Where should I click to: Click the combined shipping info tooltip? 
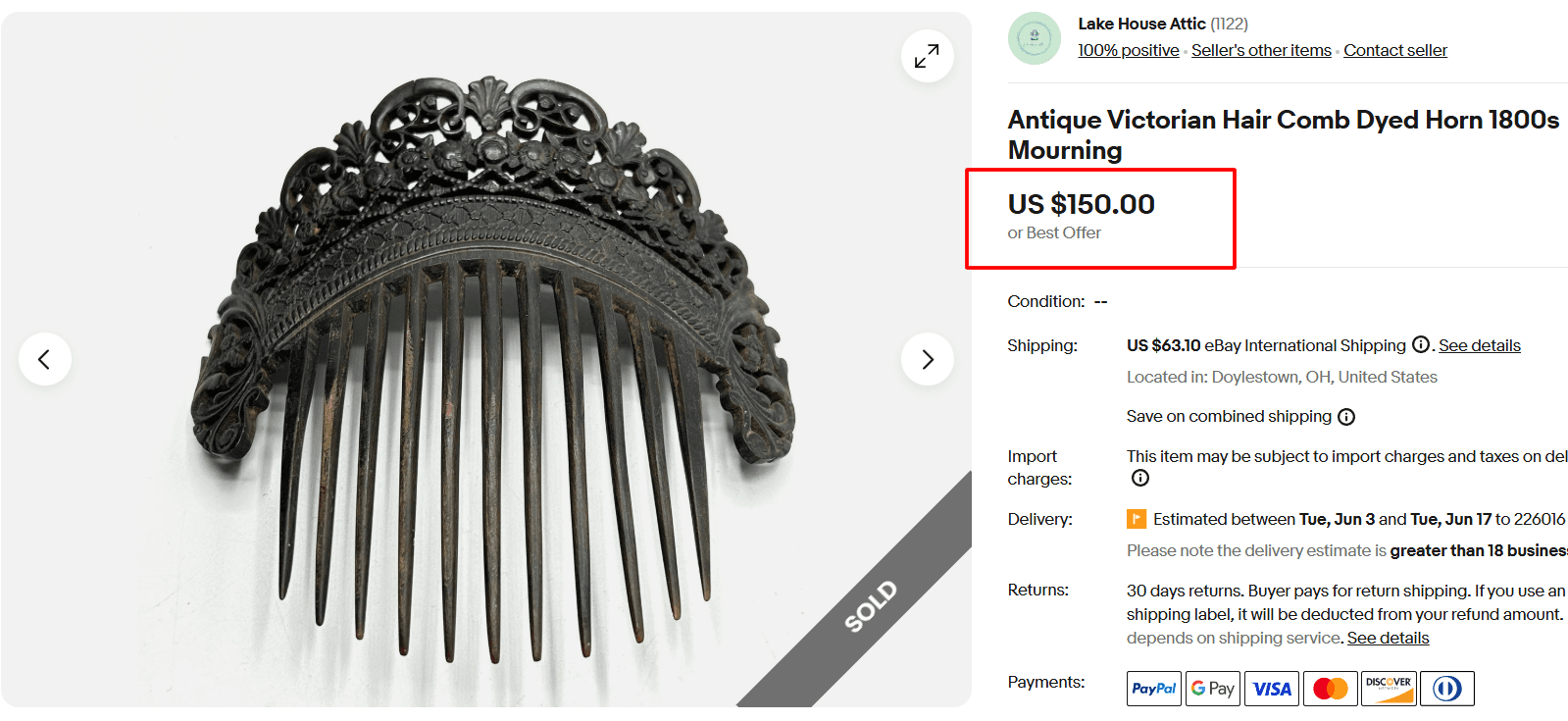[1346, 416]
